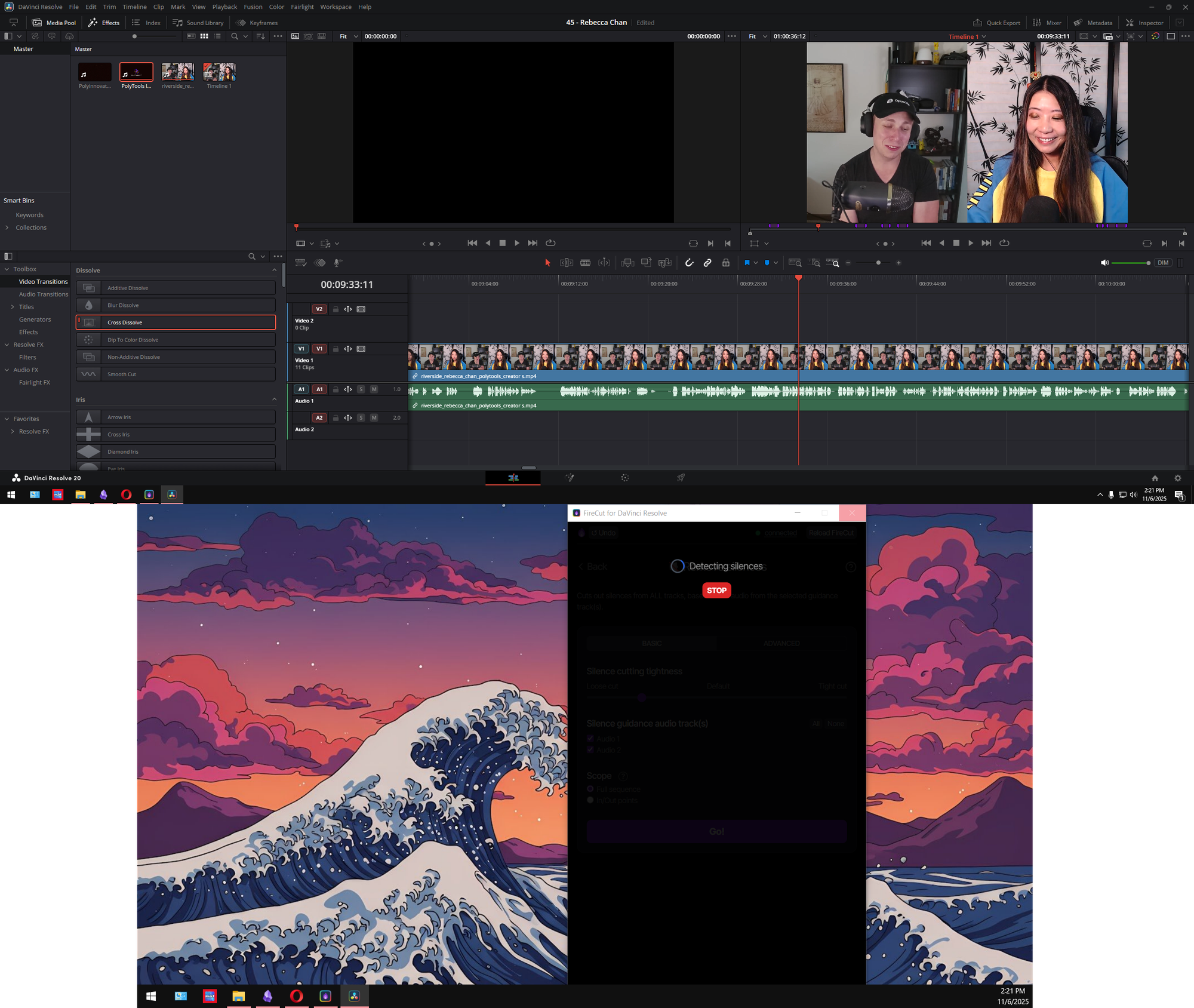Click the Quick Export button

click(x=996, y=23)
